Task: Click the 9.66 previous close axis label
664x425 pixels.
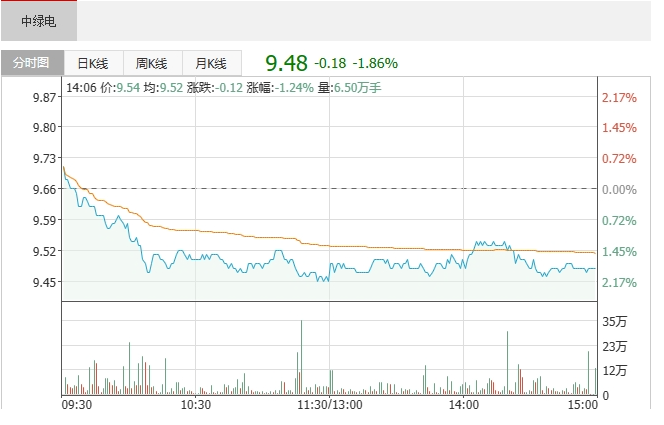Action: click(x=43, y=189)
